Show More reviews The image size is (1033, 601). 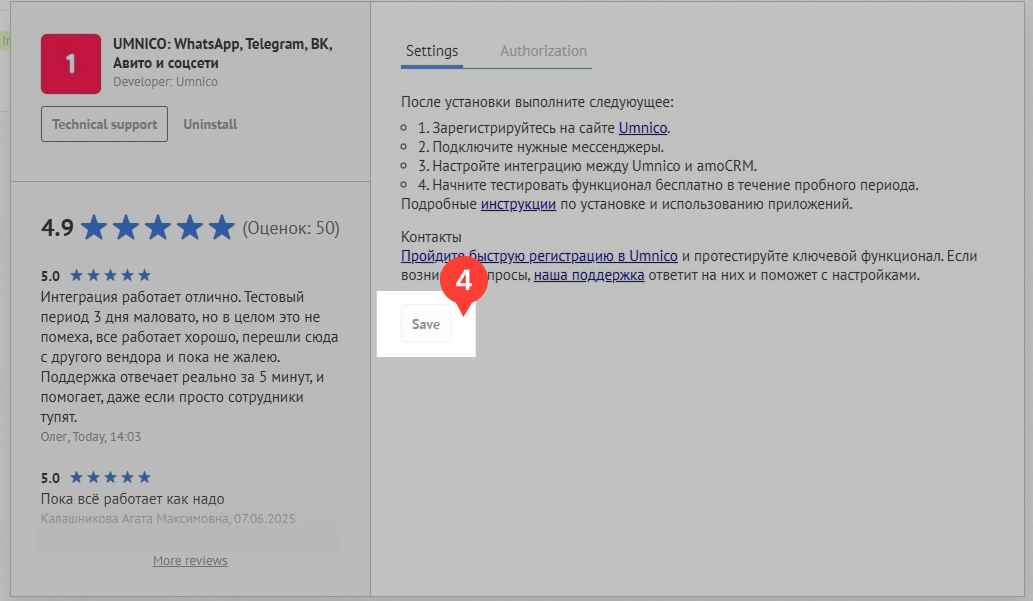[189, 560]
